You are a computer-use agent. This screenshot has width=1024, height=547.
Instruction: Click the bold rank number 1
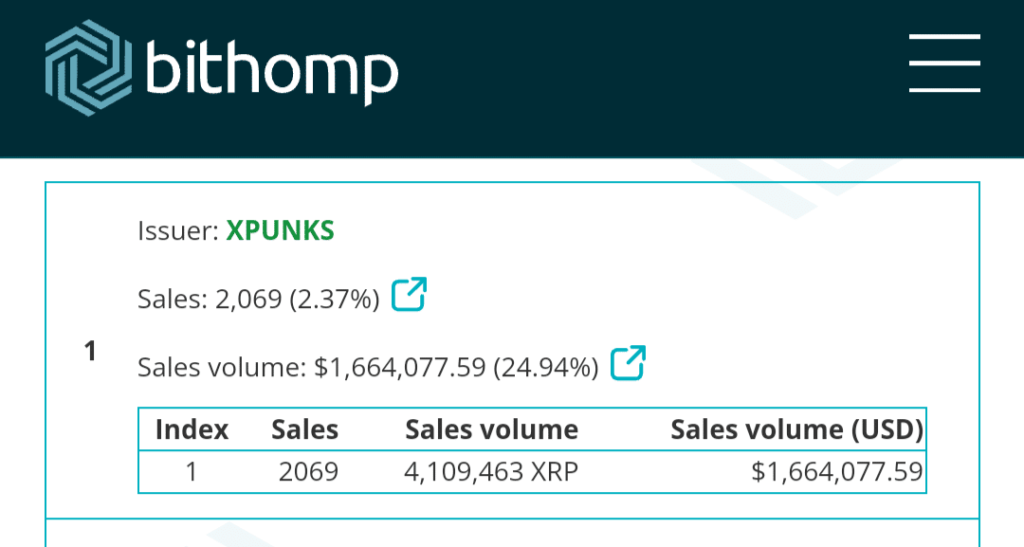click(x=91, y=351)
